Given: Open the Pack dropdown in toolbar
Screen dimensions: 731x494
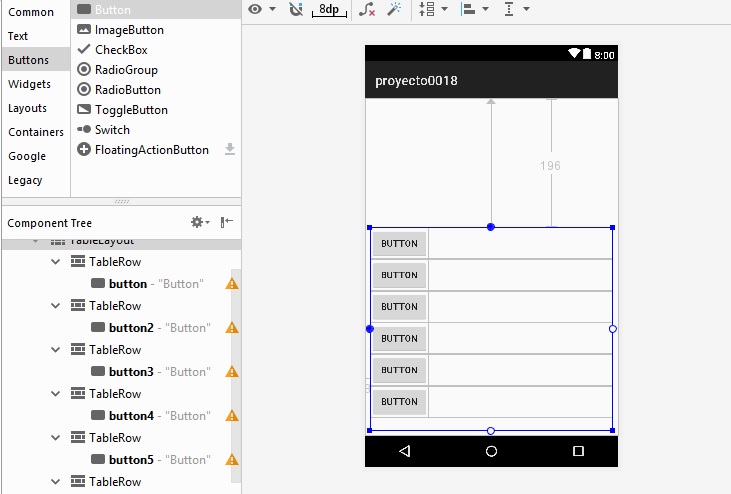Looking at the screenshot, I should click(432, 9).
